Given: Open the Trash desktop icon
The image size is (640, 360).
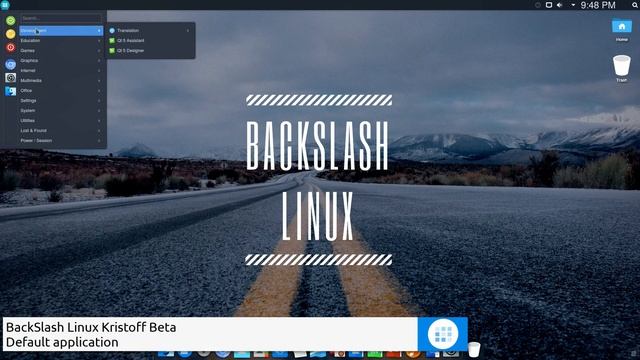Looking at the screenshot, I should pos(622,68).
